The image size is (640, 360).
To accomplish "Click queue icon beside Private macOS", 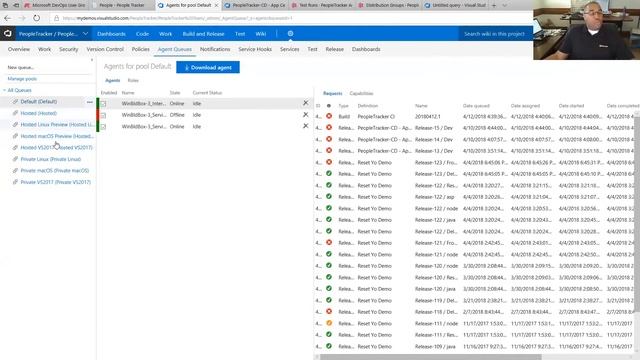I will [x=15, y=171].
